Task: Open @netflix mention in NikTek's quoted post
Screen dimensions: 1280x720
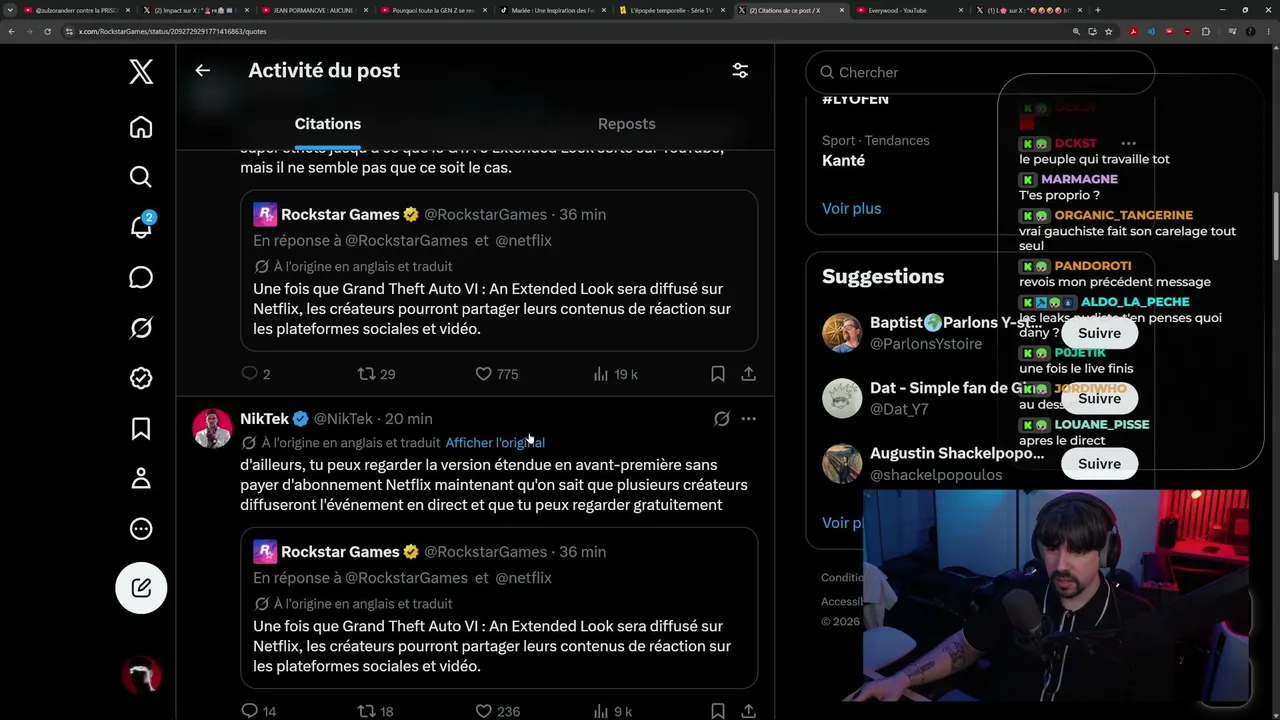Action: [523, 578]
